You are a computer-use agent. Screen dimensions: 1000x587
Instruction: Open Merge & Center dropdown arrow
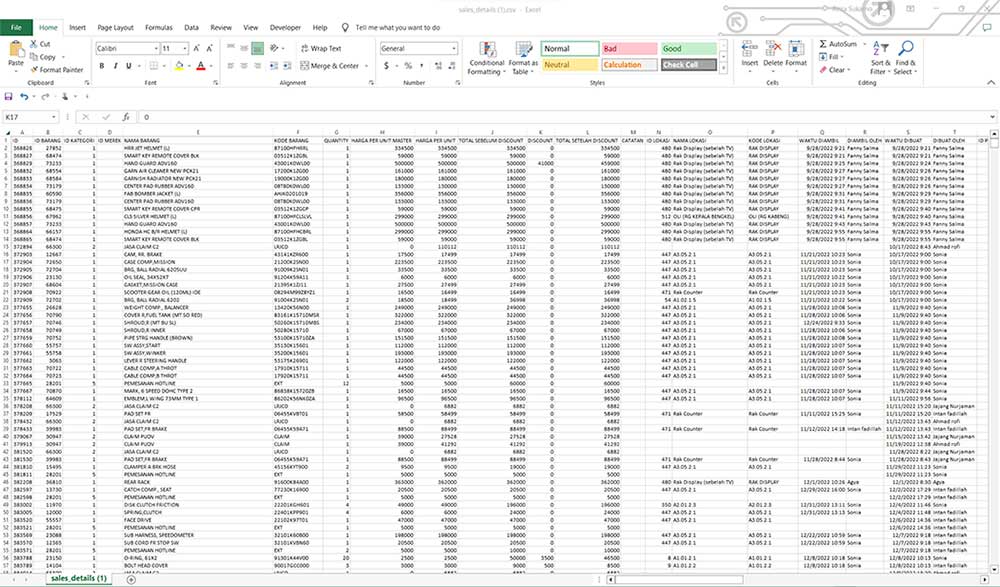[x=367, y=66]
